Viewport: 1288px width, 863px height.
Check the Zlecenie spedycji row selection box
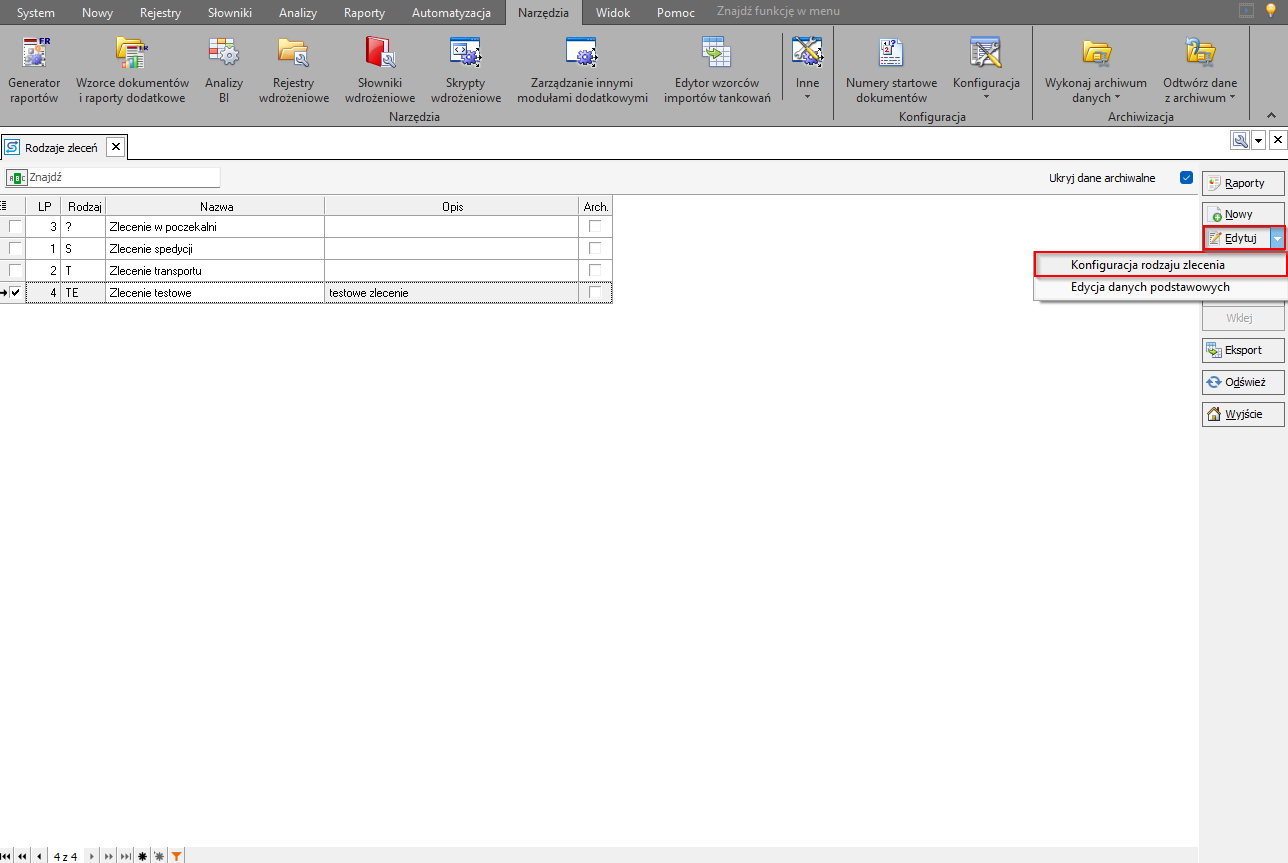(15, 248)
